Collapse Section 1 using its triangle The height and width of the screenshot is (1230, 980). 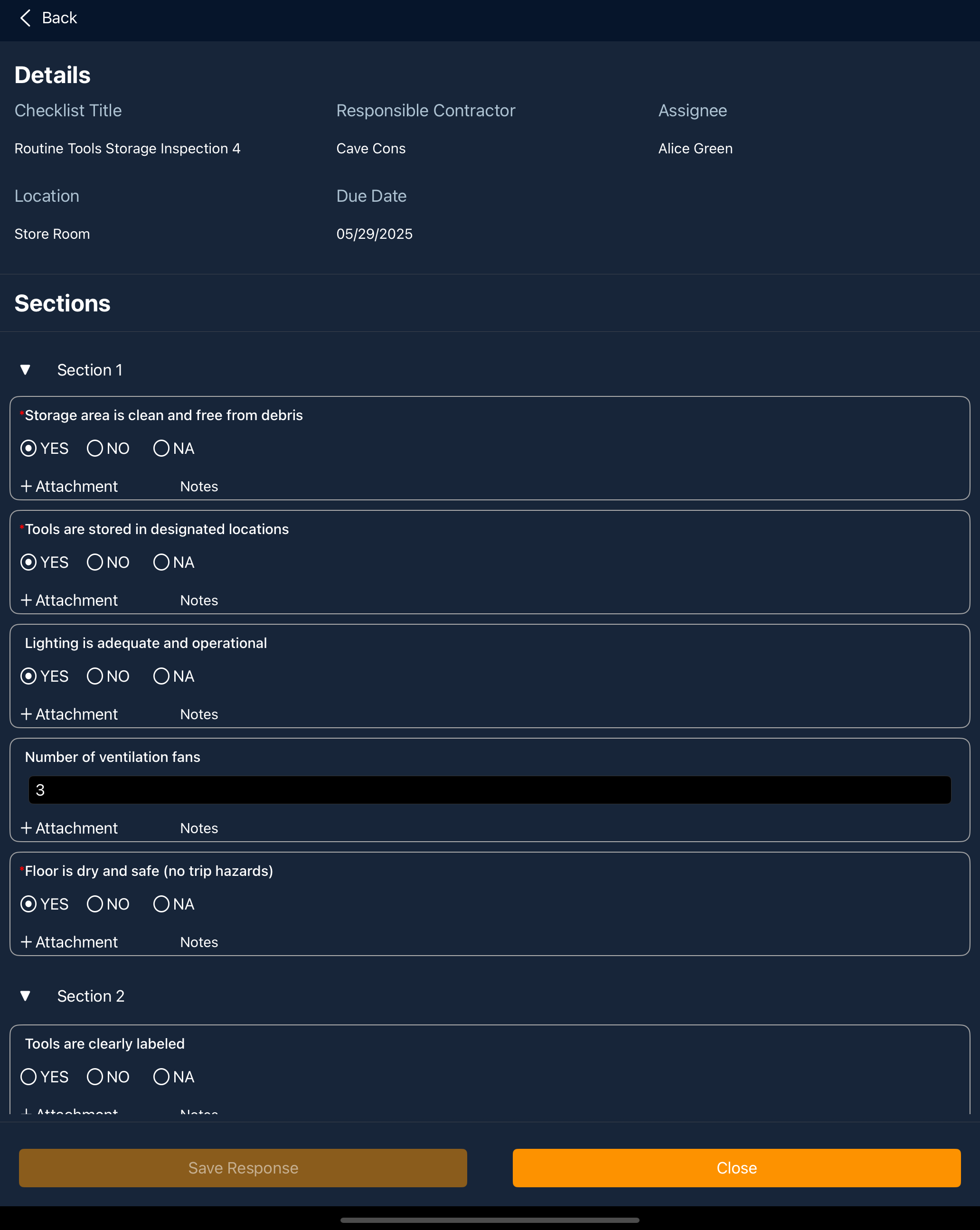coord(25,370)
